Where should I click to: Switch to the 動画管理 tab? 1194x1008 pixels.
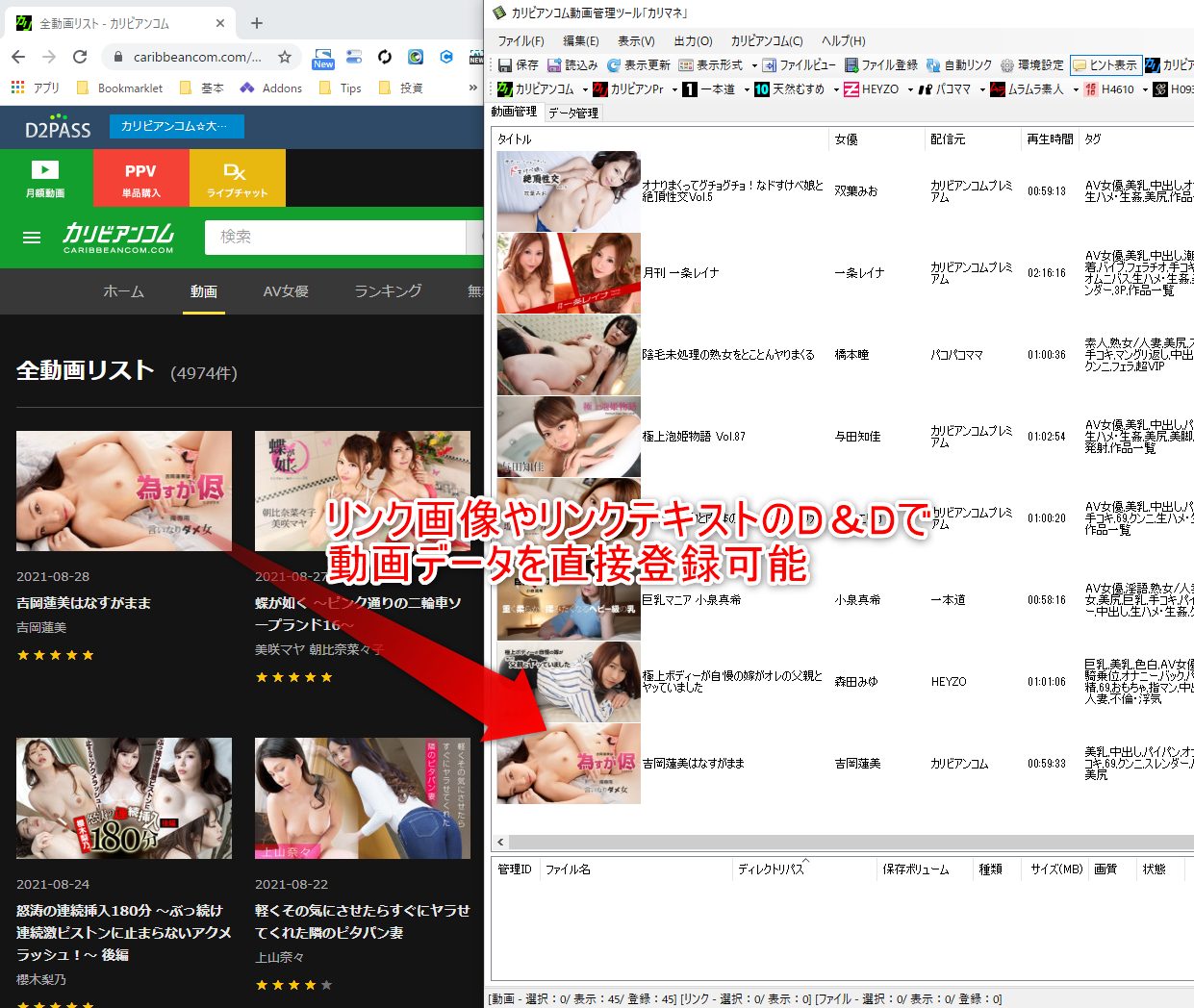[x=515, y=112]
